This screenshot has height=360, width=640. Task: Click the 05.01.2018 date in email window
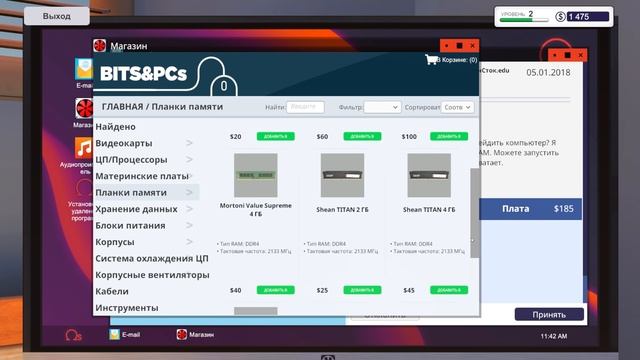[x=548, y=73]
